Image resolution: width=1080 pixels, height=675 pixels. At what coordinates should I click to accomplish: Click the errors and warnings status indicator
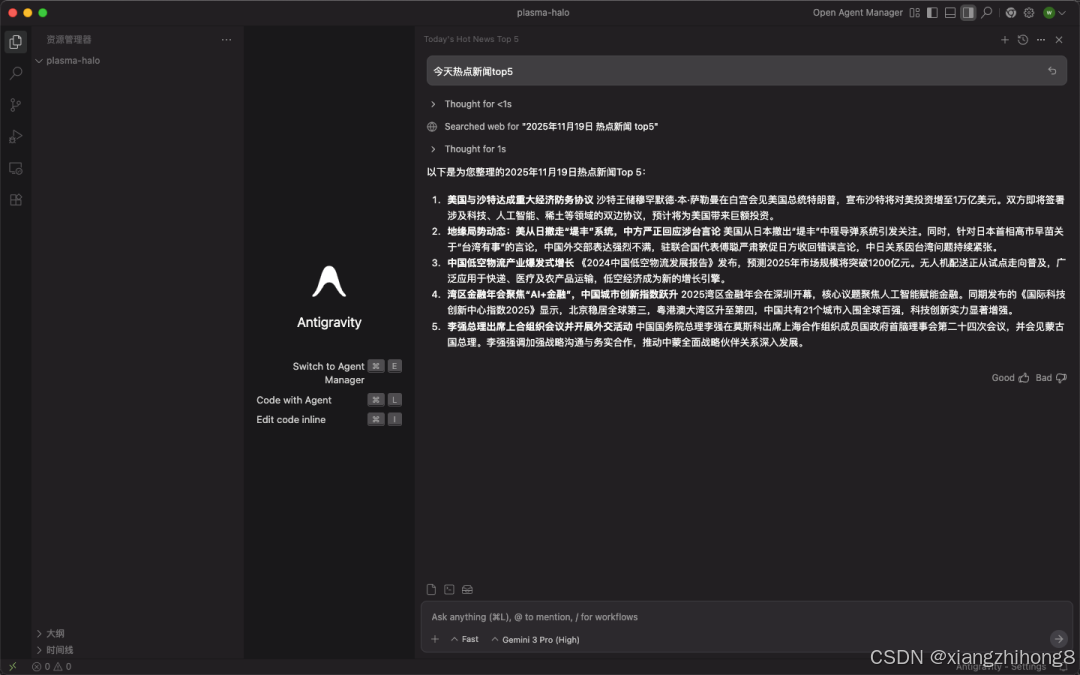pyautogui.click(x=52, y=667)
